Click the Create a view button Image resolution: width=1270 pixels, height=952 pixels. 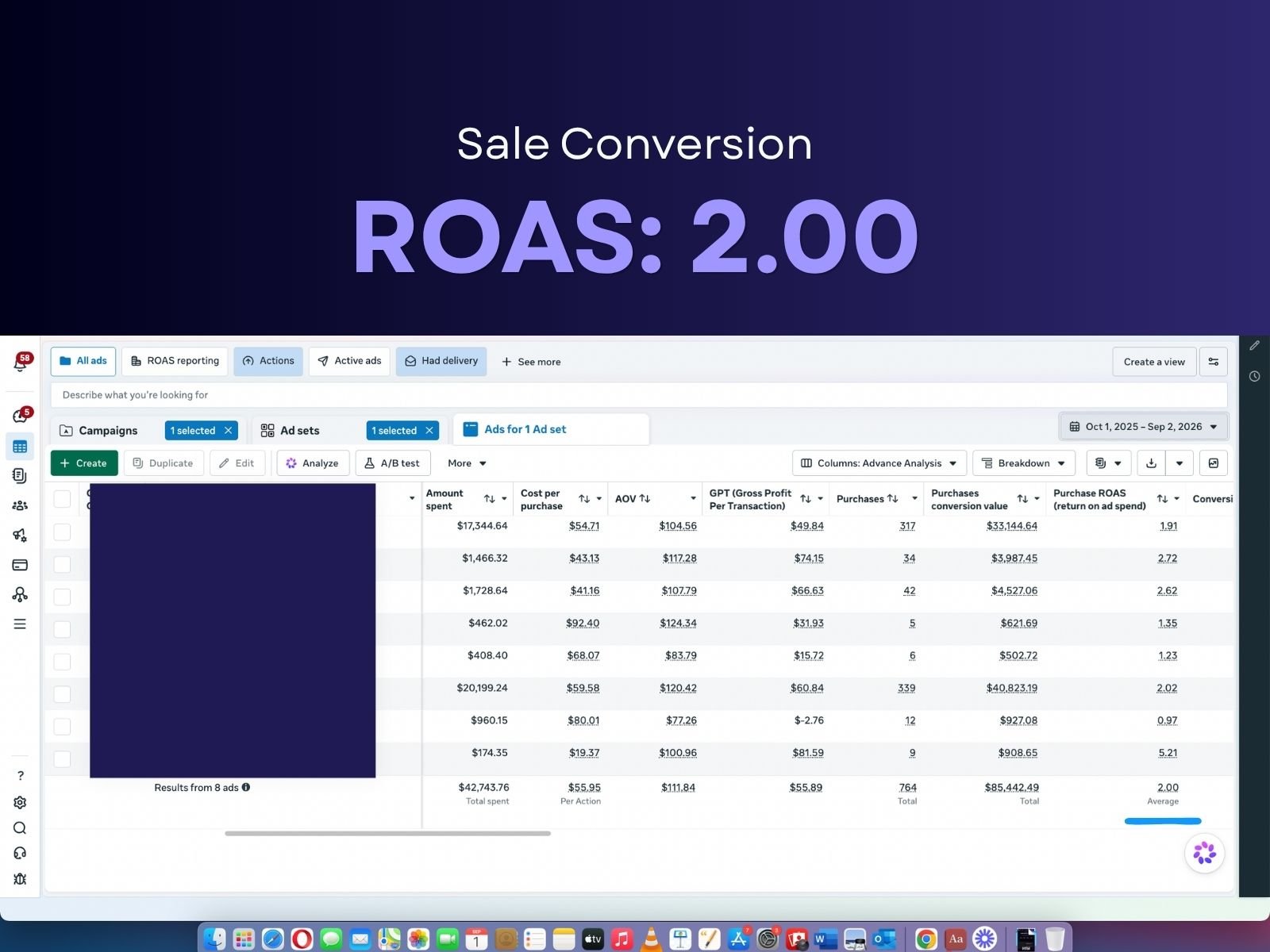click(x=1154, y=362)
